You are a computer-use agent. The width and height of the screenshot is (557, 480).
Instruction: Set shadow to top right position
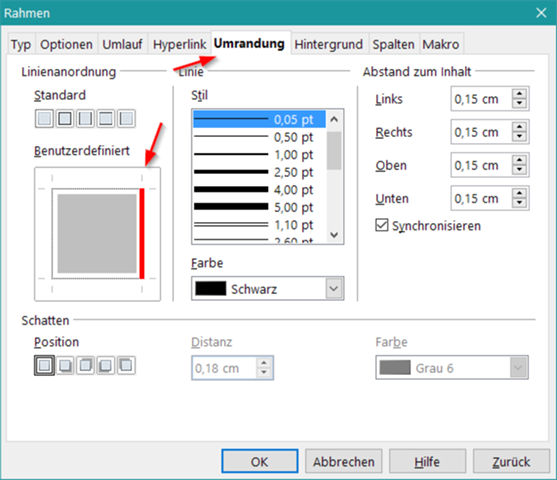[85, 365]
